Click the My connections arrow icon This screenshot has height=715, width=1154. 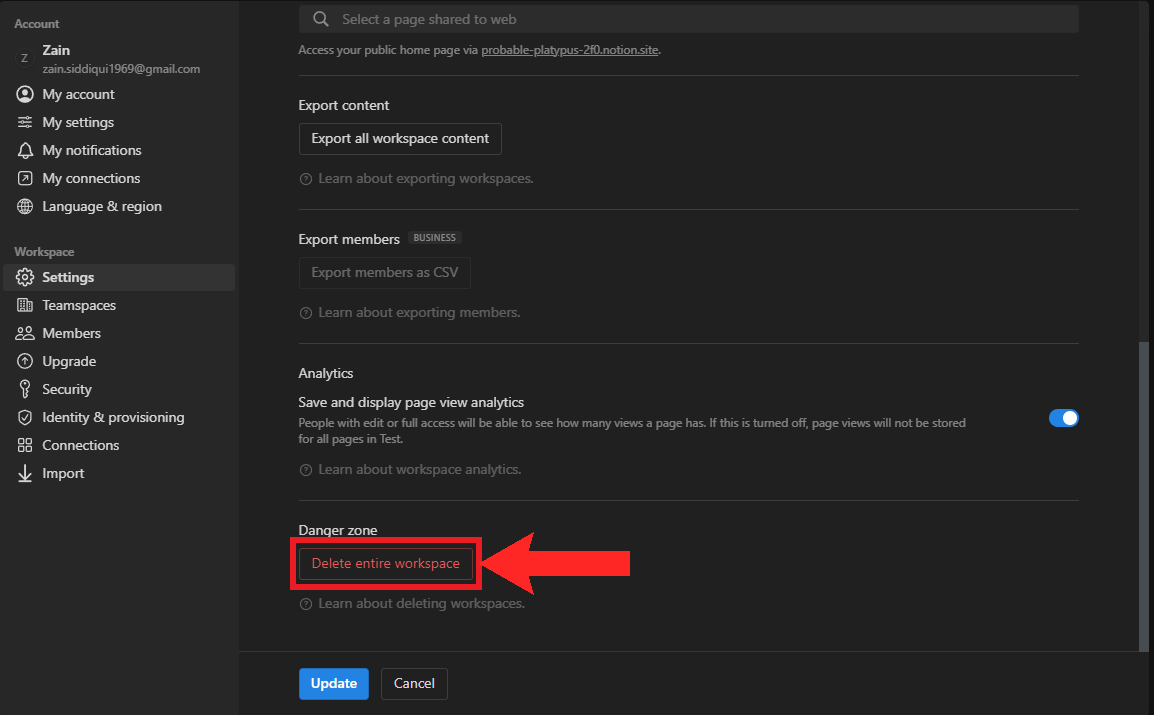(25, 178)
